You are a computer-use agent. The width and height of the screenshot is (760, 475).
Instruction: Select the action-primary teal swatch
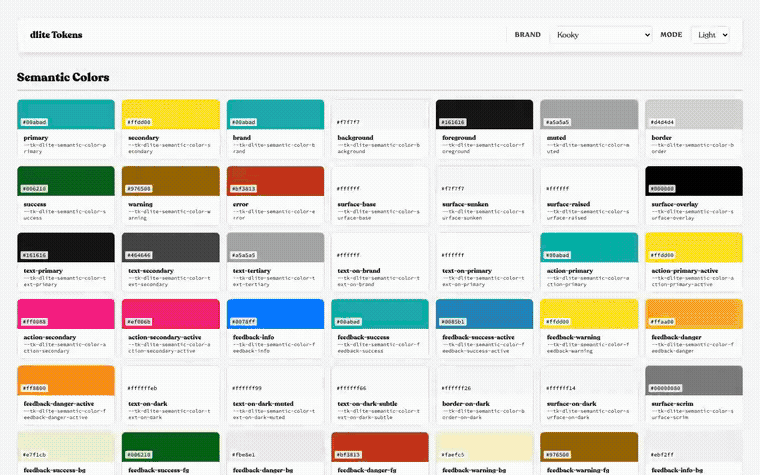[589, 247]
